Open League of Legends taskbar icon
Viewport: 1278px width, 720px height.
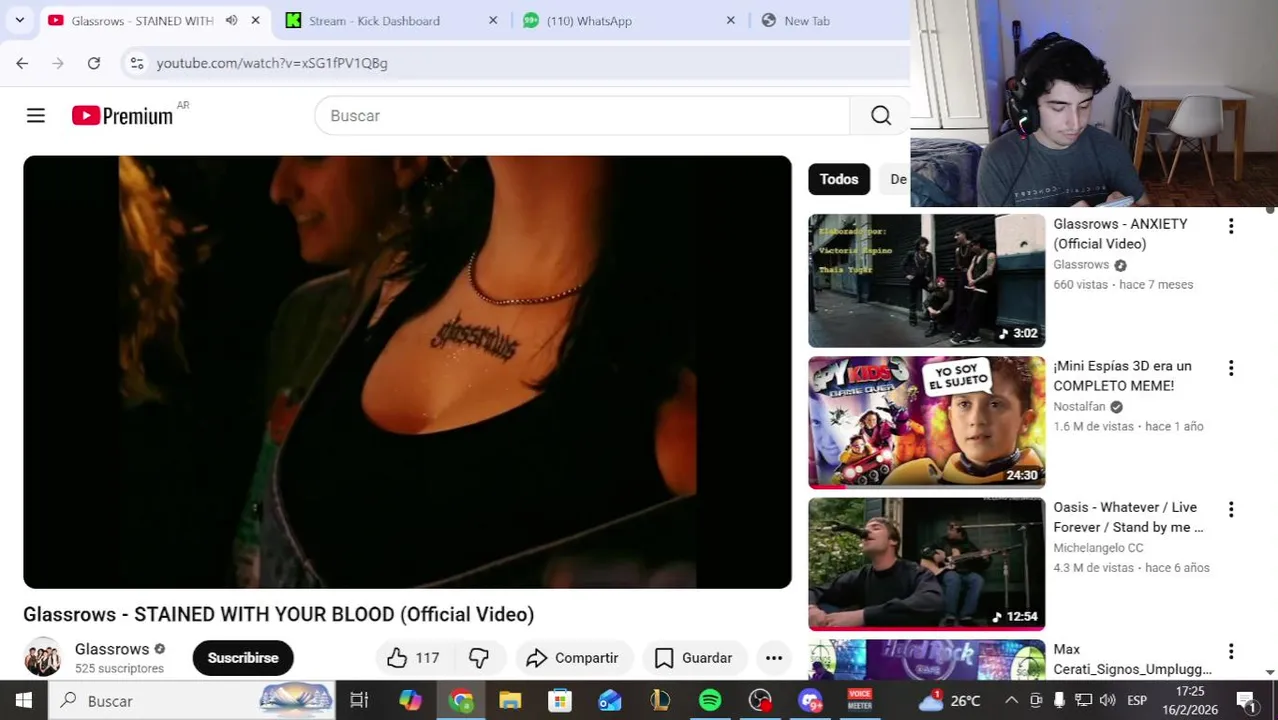tap(660, 701)
